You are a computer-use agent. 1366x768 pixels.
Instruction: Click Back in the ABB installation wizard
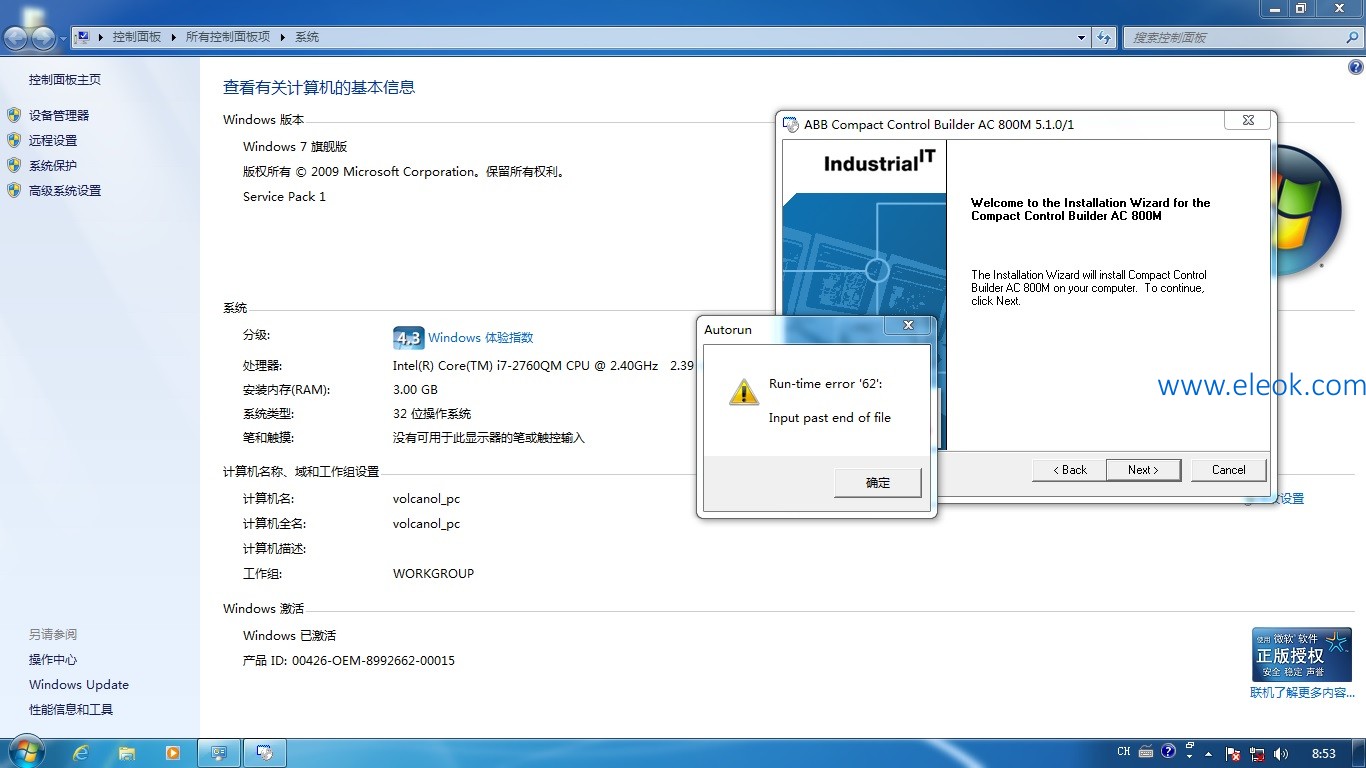coord(1069,470)
